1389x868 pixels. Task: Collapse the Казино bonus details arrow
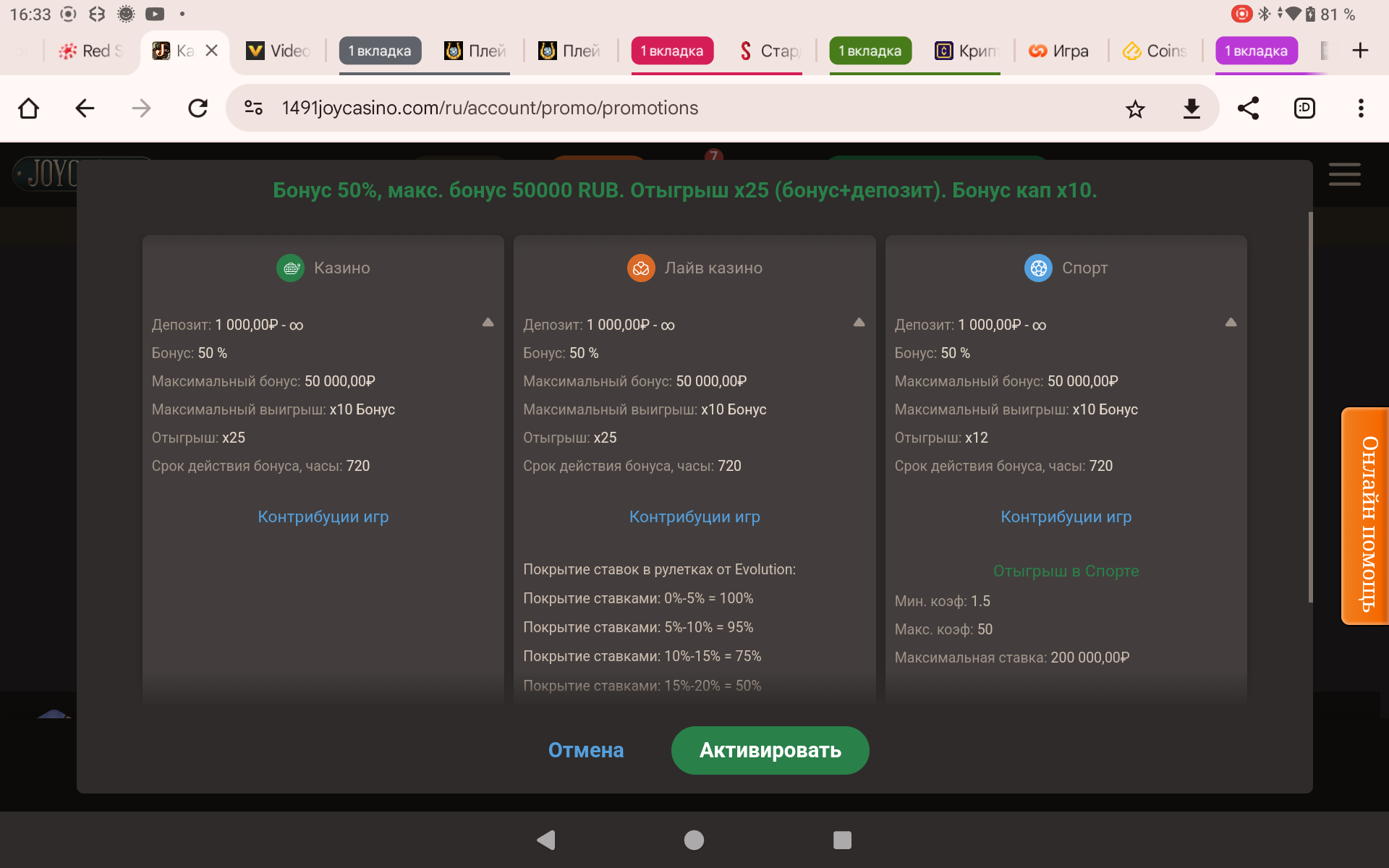(488, 323)
